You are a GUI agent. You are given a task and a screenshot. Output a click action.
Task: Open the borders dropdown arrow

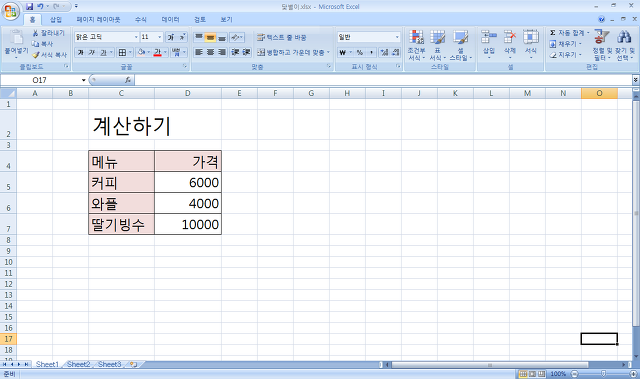click(x=130, y=52)
